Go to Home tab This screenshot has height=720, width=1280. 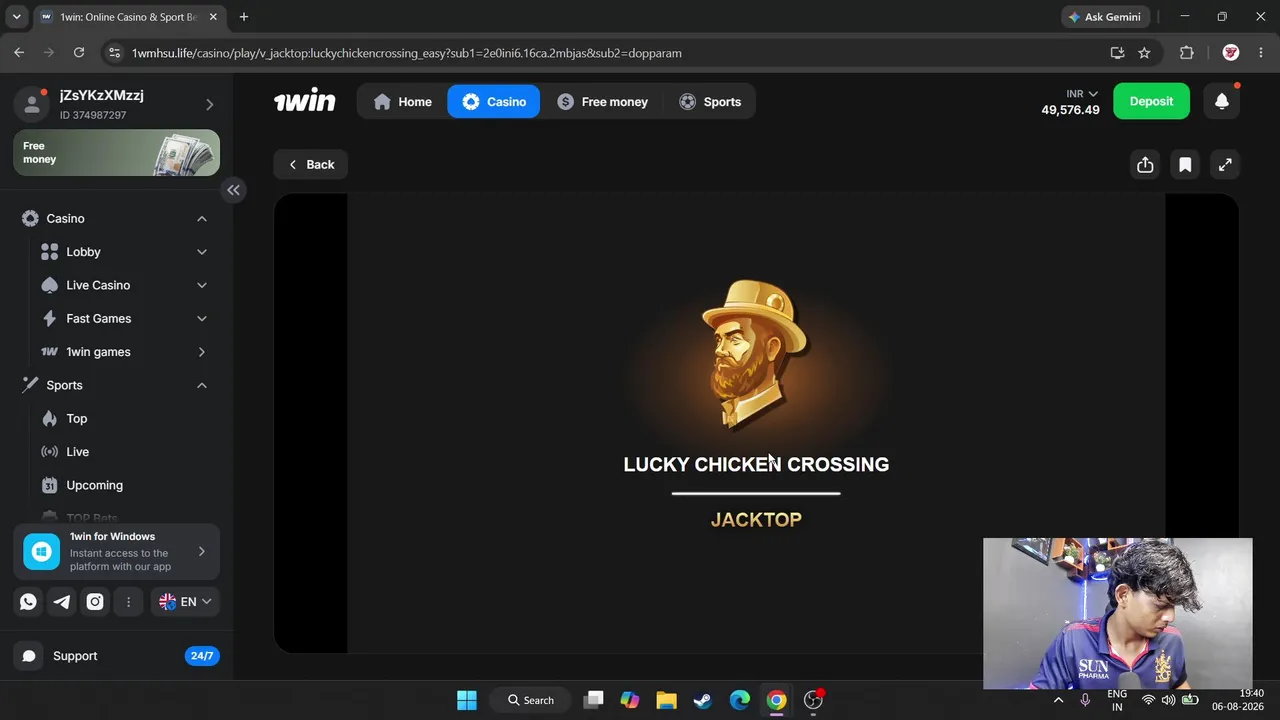click(402, 101)
